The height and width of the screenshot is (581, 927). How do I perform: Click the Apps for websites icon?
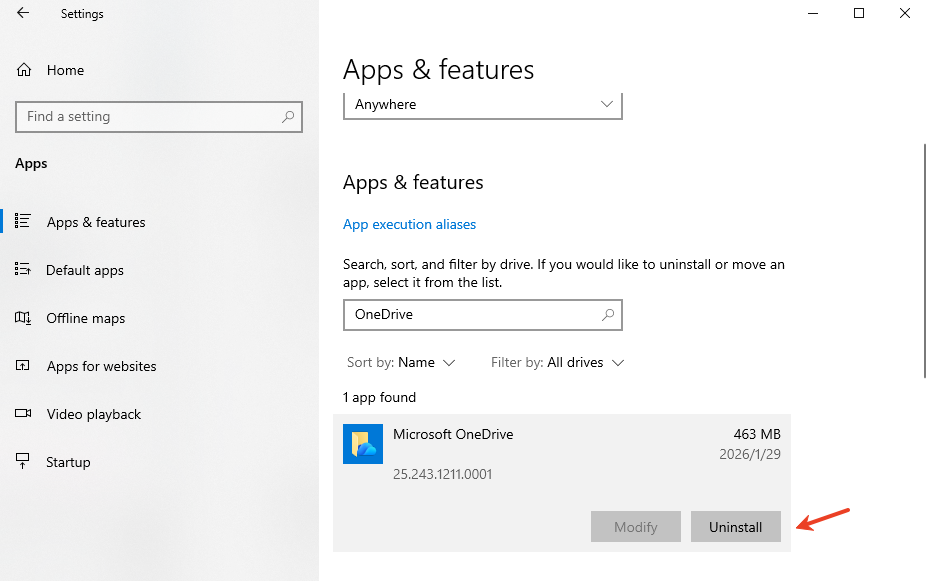tap(21, 366)
